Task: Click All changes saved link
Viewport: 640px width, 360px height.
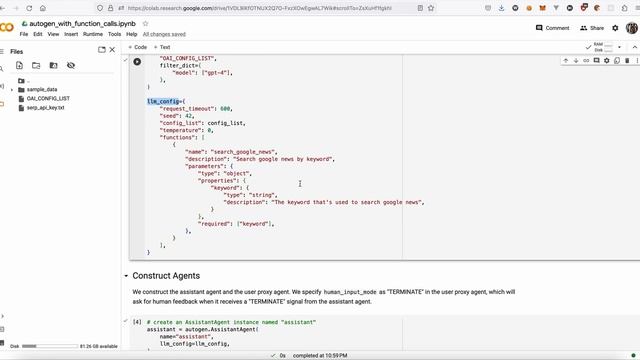Action: (164, 34)
